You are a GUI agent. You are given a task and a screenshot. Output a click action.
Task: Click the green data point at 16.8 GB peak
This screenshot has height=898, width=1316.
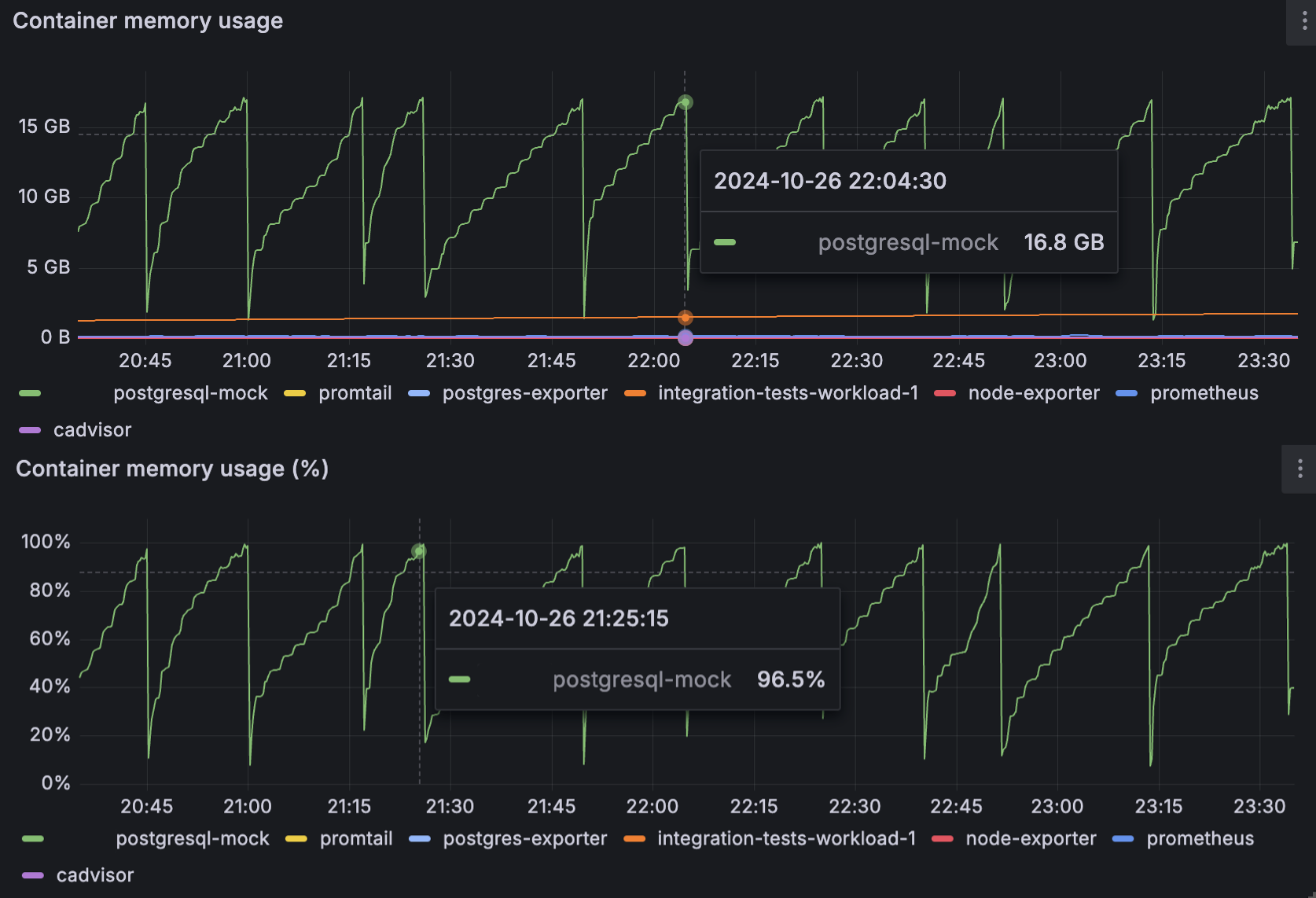tap(686, 102)
